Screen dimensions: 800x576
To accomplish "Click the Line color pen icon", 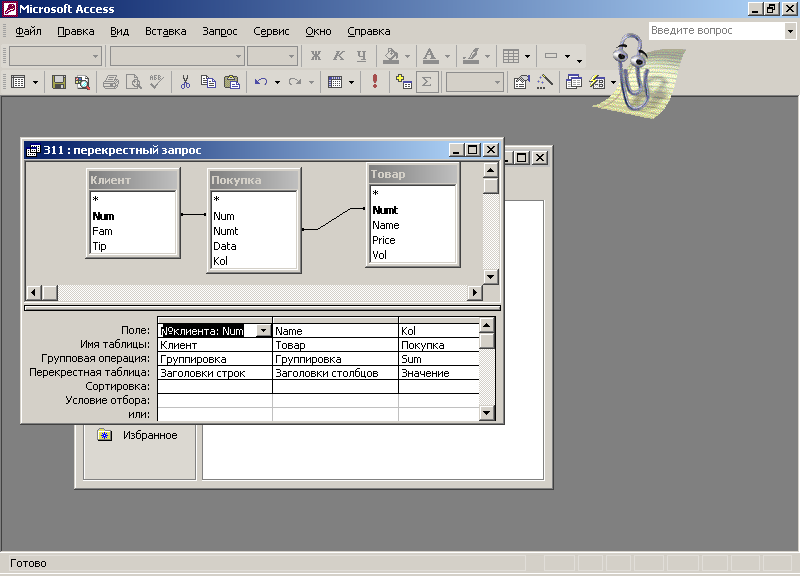I will coord(471,56).
